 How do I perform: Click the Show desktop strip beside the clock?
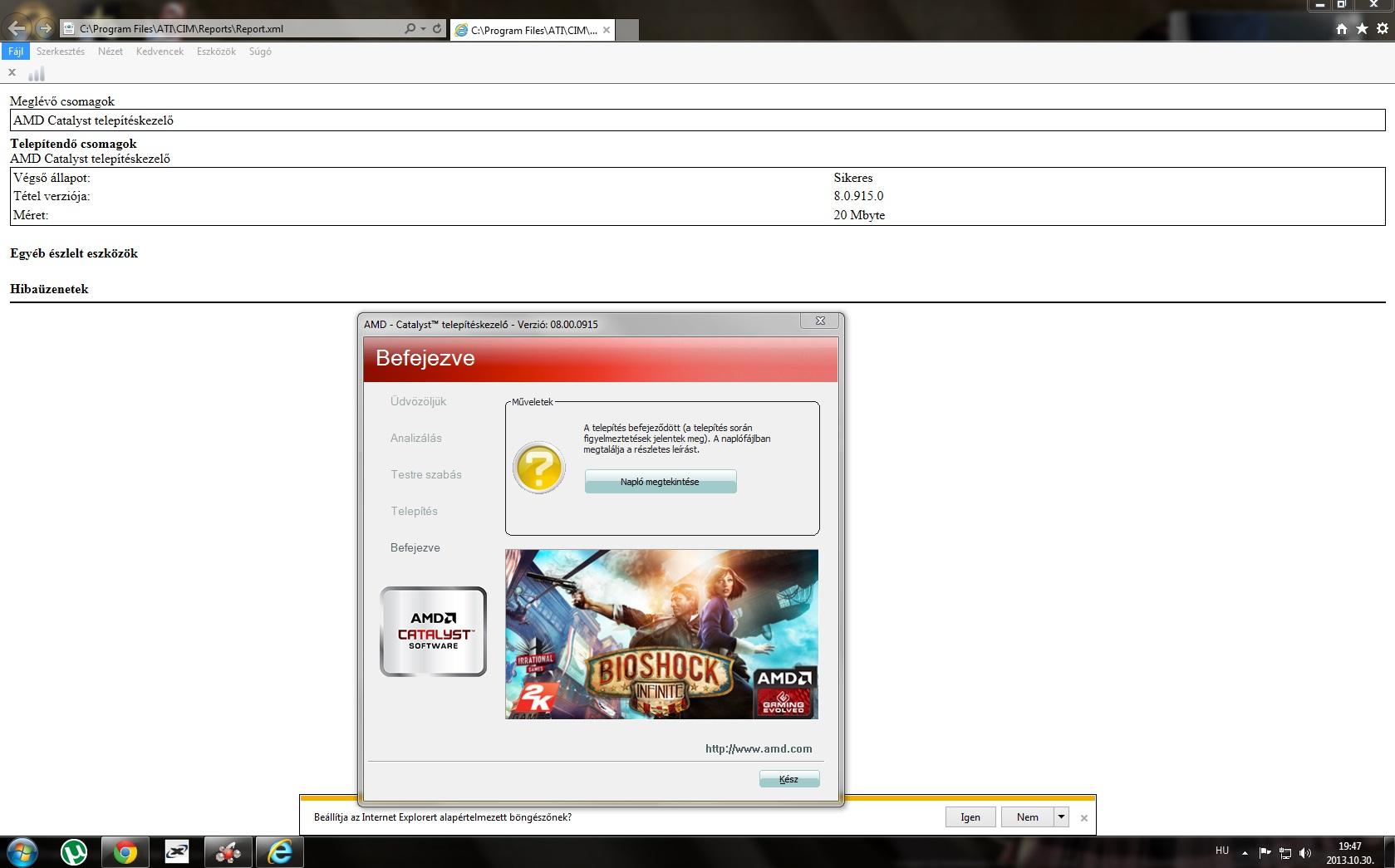(1389, 852)
